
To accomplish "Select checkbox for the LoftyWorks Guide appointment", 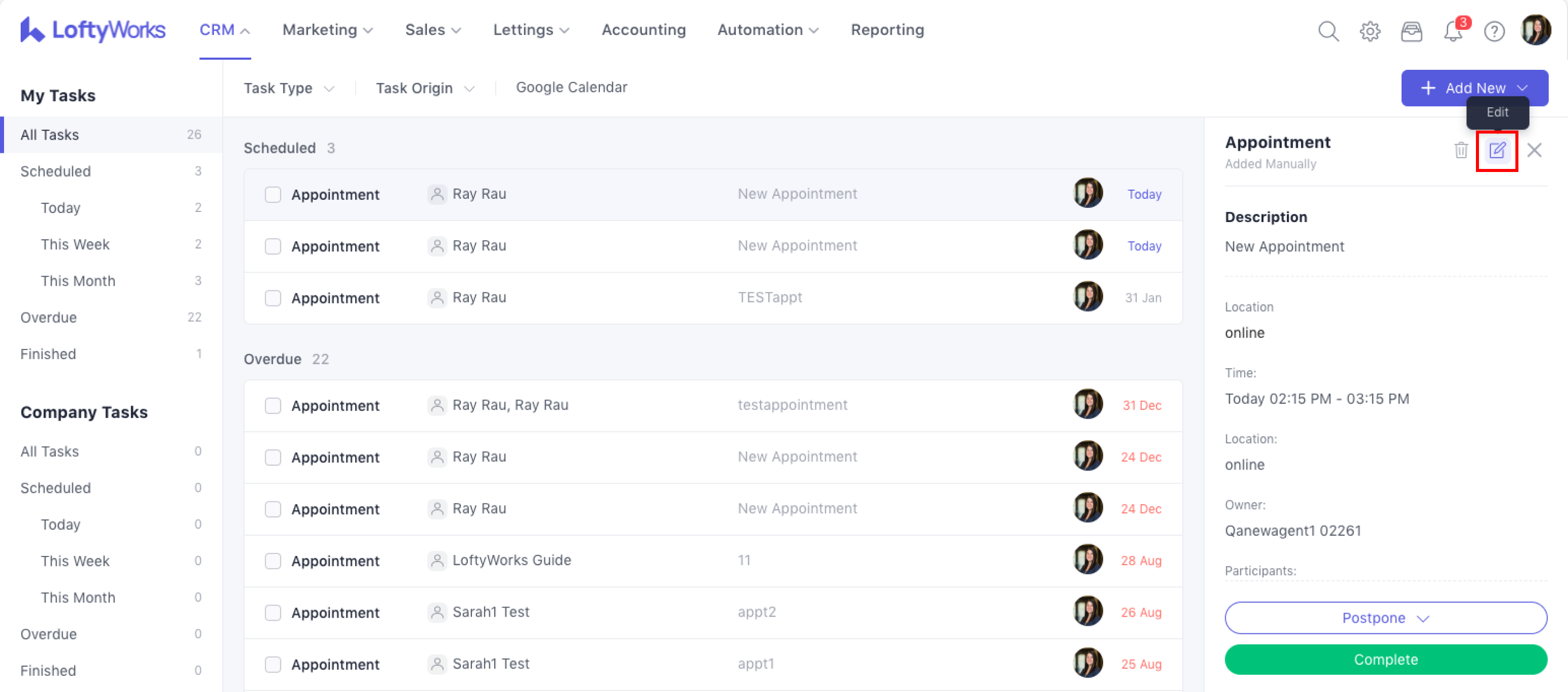I will coord(273,561).
